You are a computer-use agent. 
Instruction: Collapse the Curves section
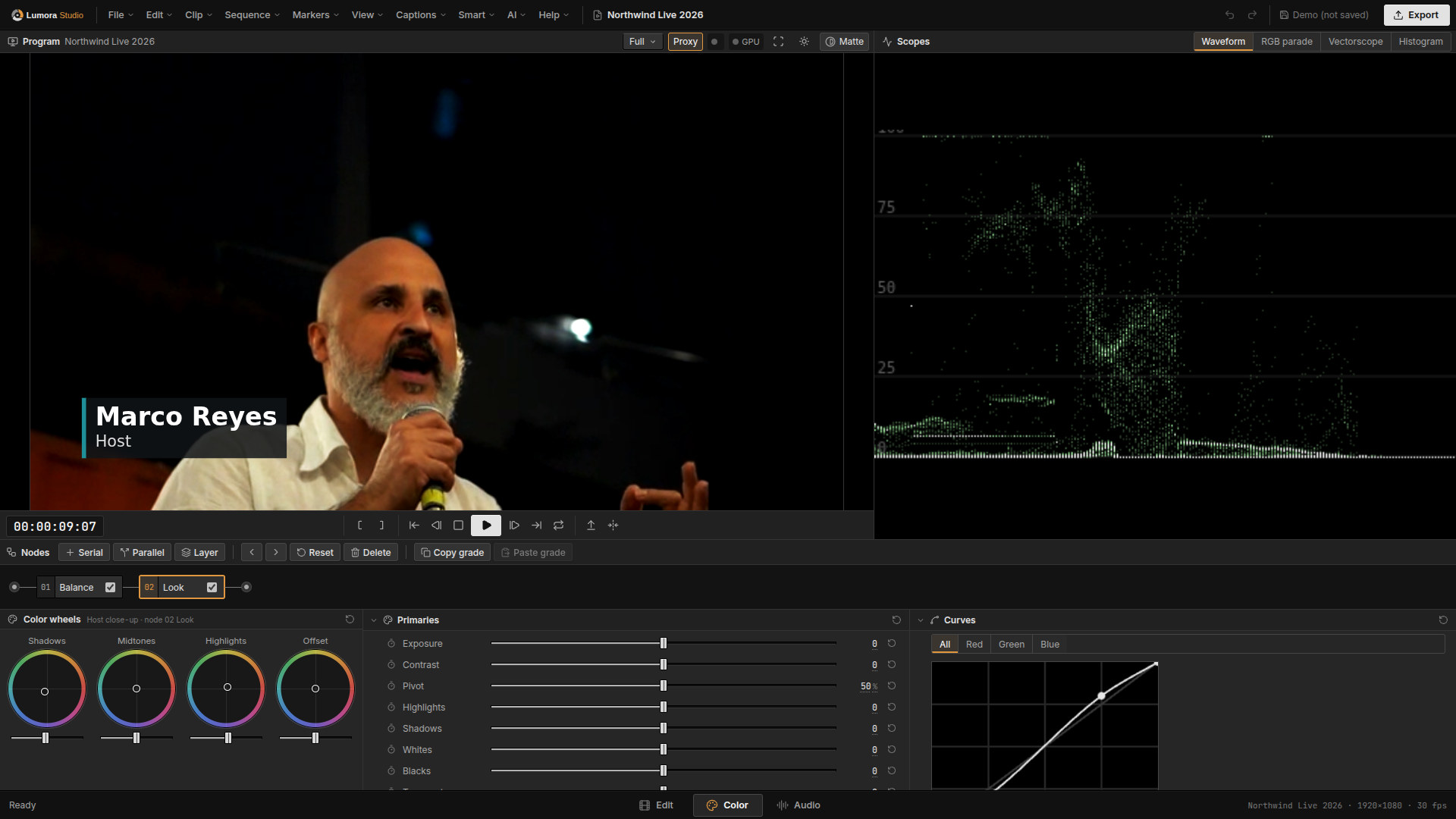click(921, 620)
